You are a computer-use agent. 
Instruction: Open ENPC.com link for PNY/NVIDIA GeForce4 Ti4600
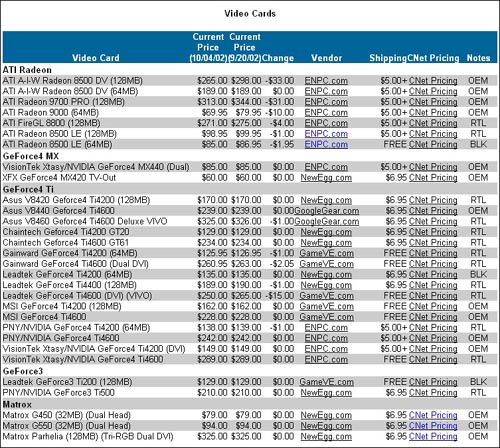pyautogui.click(x=326, y=338)
